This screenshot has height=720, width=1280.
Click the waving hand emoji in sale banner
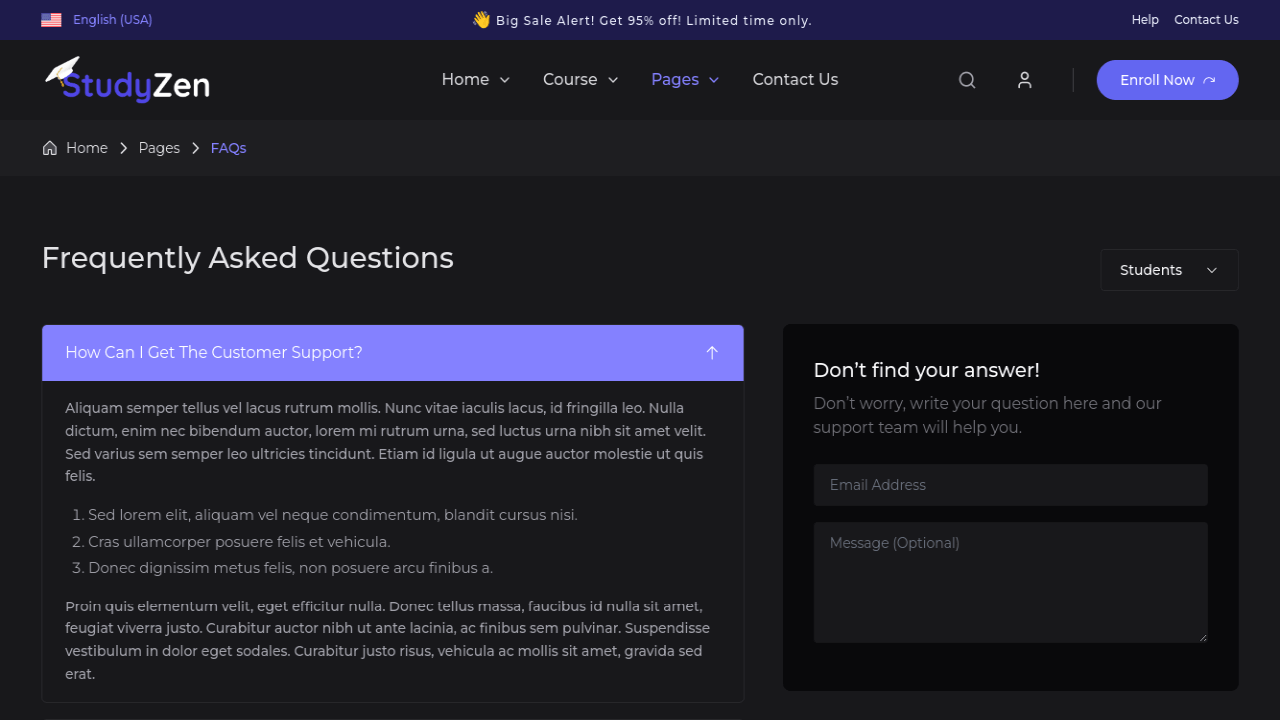pos(481,20)
